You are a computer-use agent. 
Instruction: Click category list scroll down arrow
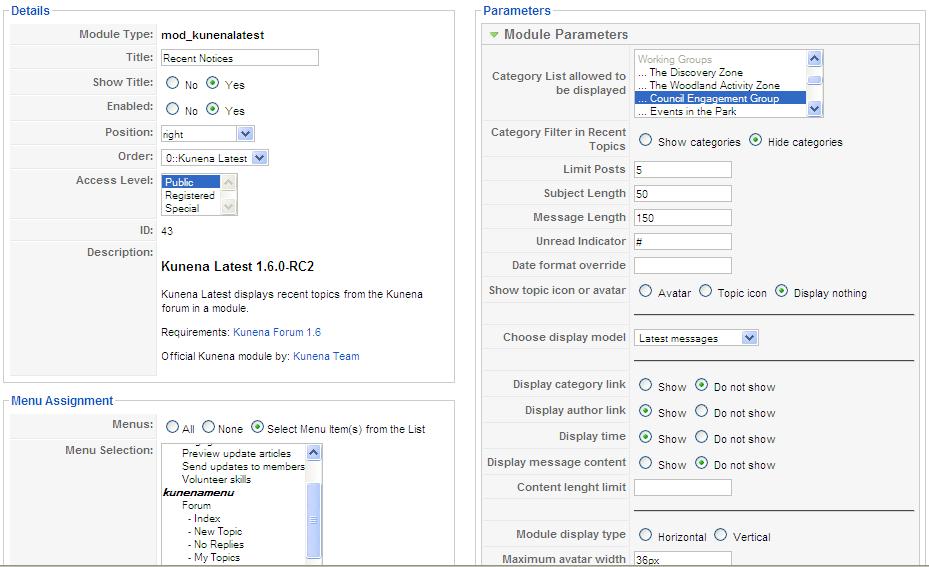tap(815, 108)
